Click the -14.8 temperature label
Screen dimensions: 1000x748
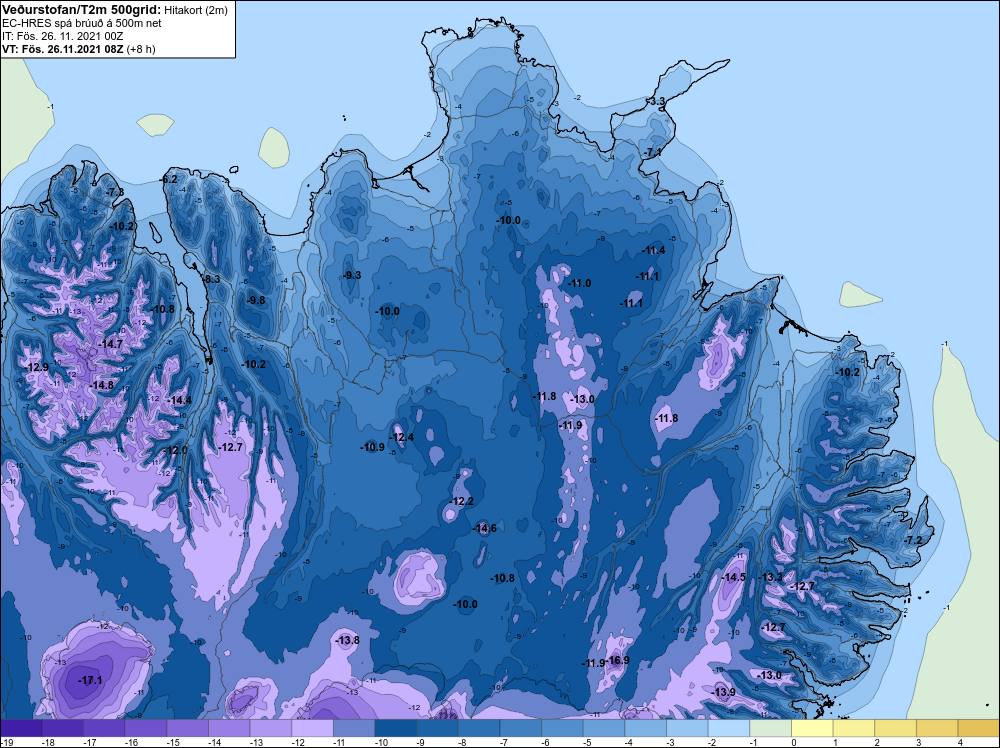tap(101, 385)
